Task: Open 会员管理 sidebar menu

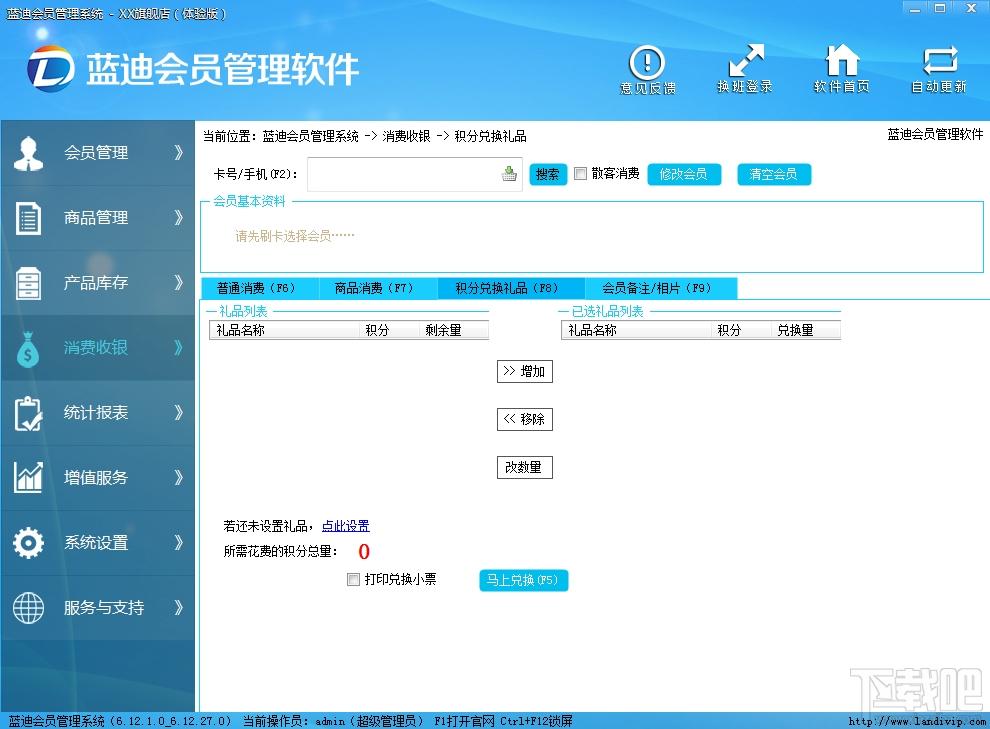Action: point(97,153)
